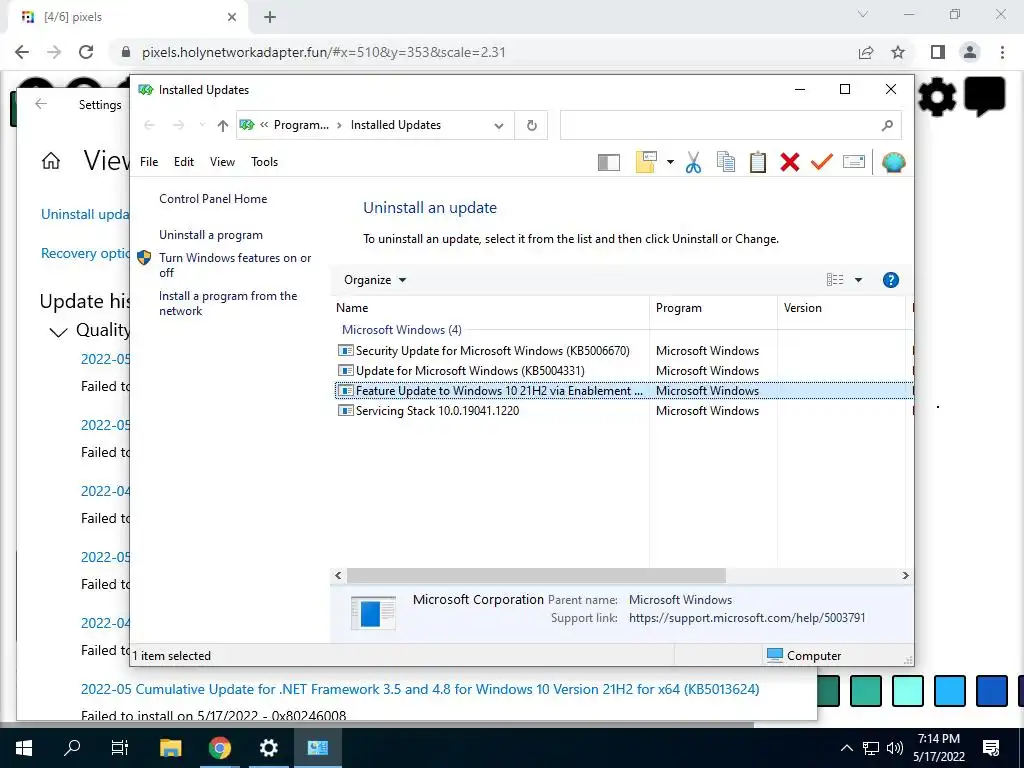1024x768 pixels.
Task: Open the Move To dropdown arrow in toolbar
Action: pos(670,162)
